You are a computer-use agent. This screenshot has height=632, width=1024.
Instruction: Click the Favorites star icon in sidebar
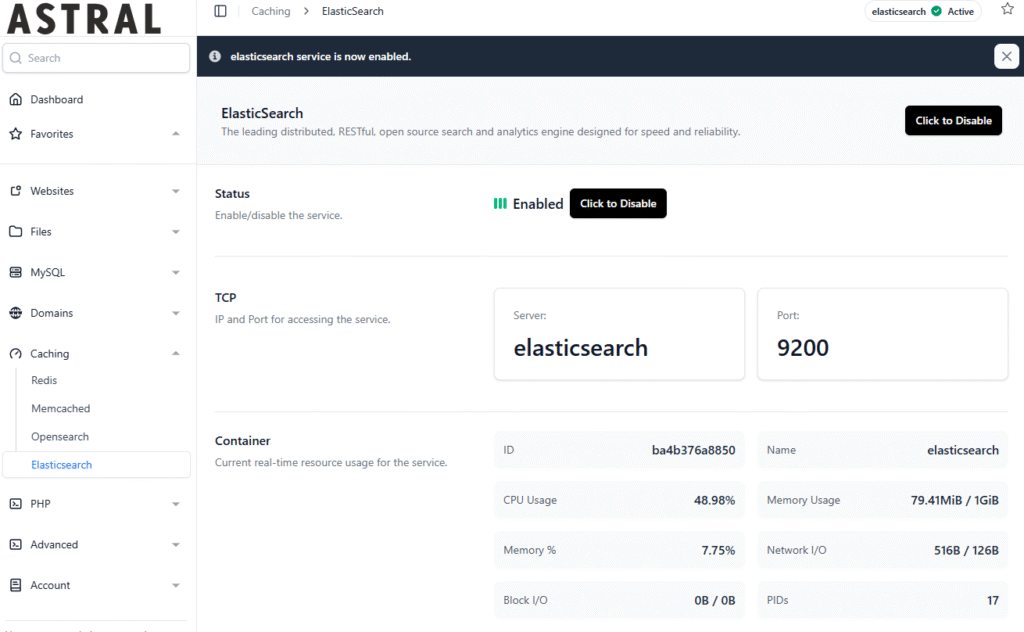point(16,134)
